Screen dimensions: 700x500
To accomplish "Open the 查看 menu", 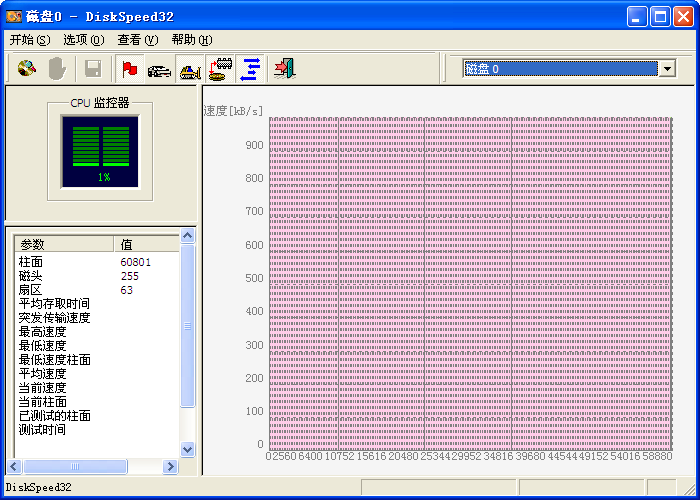I will tap(137, 40).
